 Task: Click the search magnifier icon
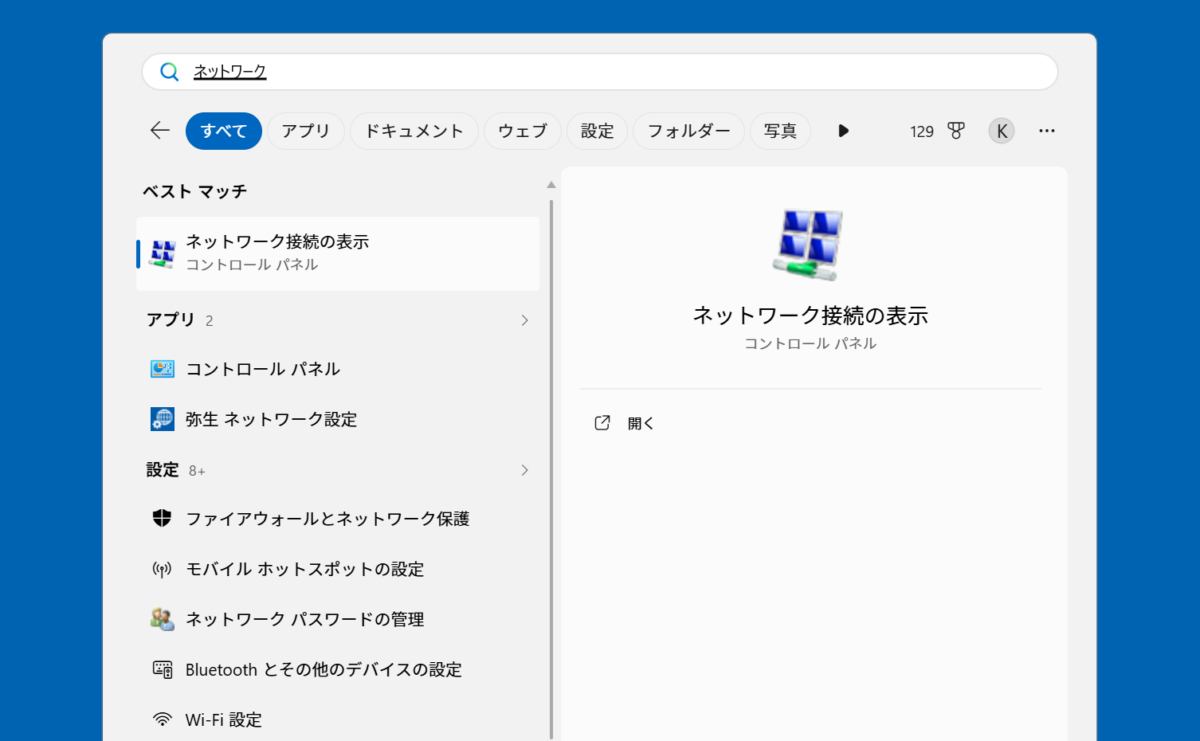click(170, 72)
